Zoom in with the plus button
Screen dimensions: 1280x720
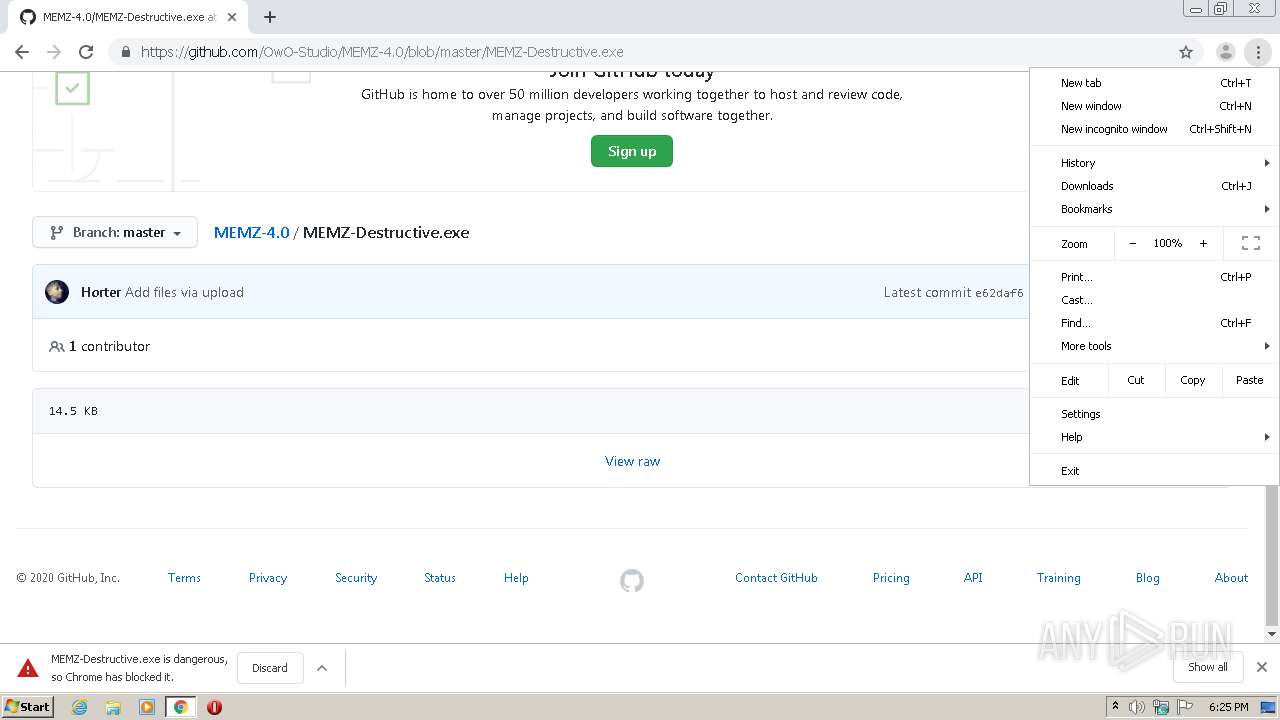pos(1203,243)
